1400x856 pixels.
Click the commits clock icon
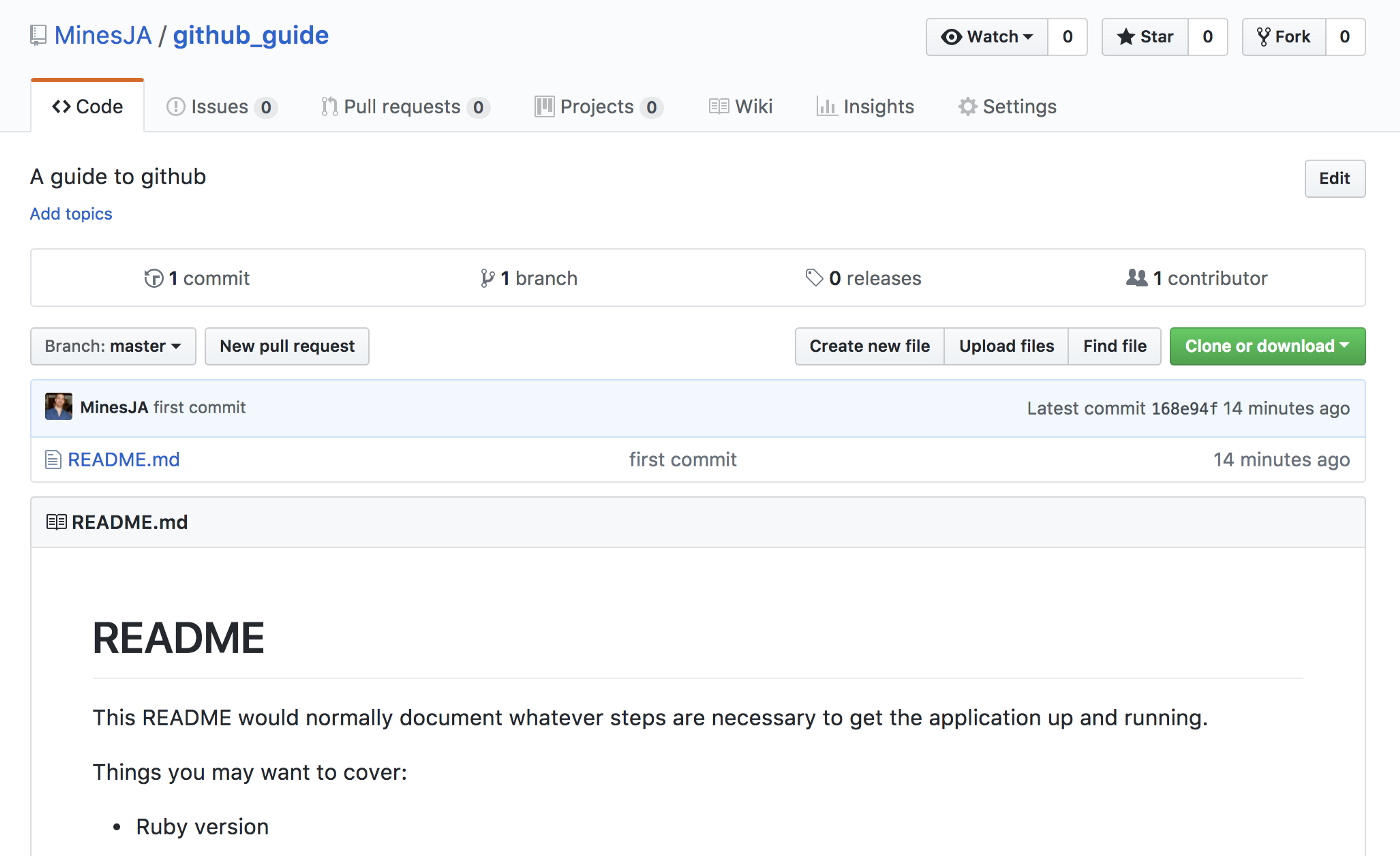click(155, 278)
